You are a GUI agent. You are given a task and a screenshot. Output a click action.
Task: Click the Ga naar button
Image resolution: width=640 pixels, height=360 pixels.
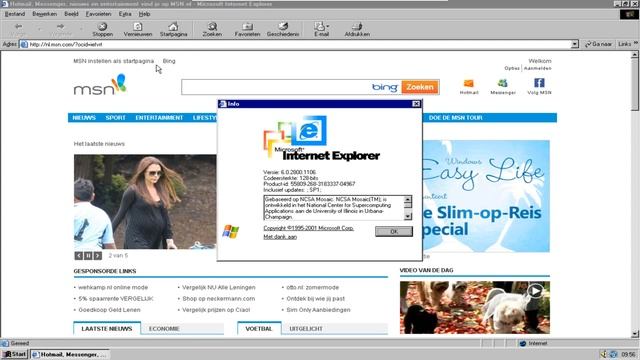(599, 44)
